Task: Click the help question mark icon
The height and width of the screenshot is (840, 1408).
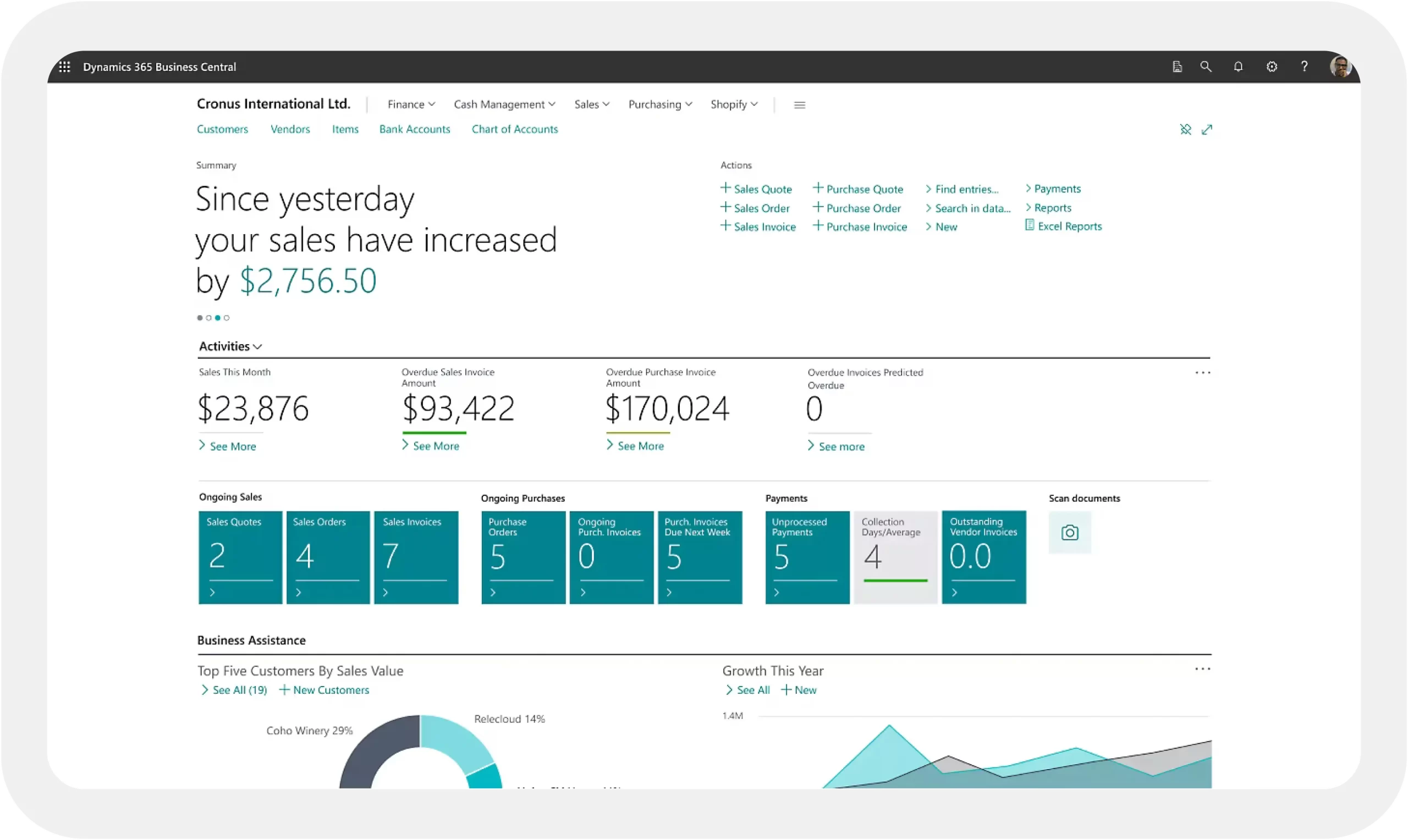Action: (1305, 67)
